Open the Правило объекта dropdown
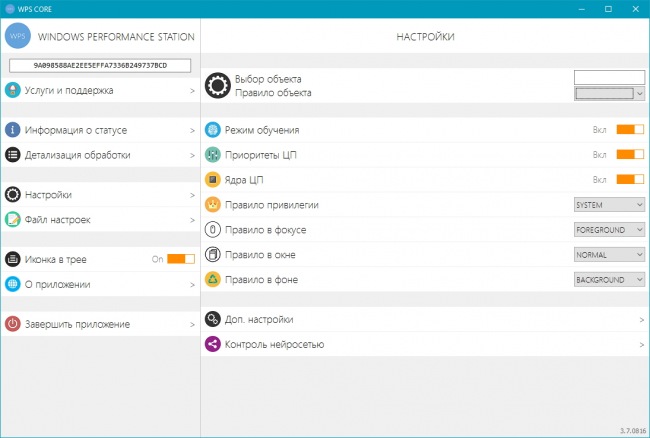Image resolution: width=650 pixels, height=438 pixels. click(x=609, y=93)
